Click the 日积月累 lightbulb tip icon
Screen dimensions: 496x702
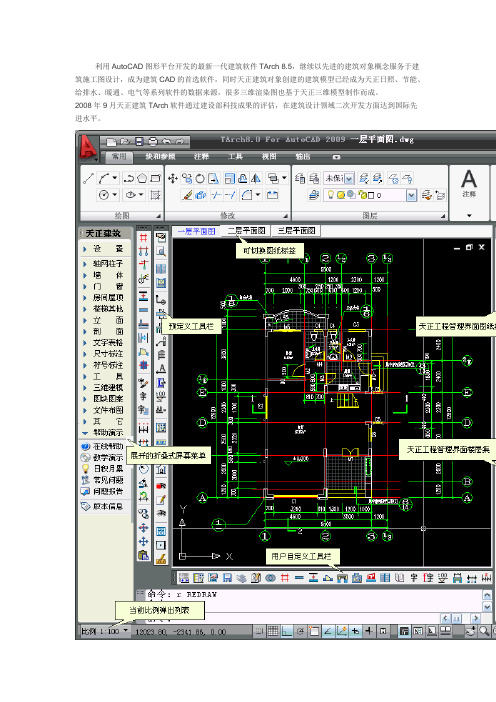tap(86, 468)
